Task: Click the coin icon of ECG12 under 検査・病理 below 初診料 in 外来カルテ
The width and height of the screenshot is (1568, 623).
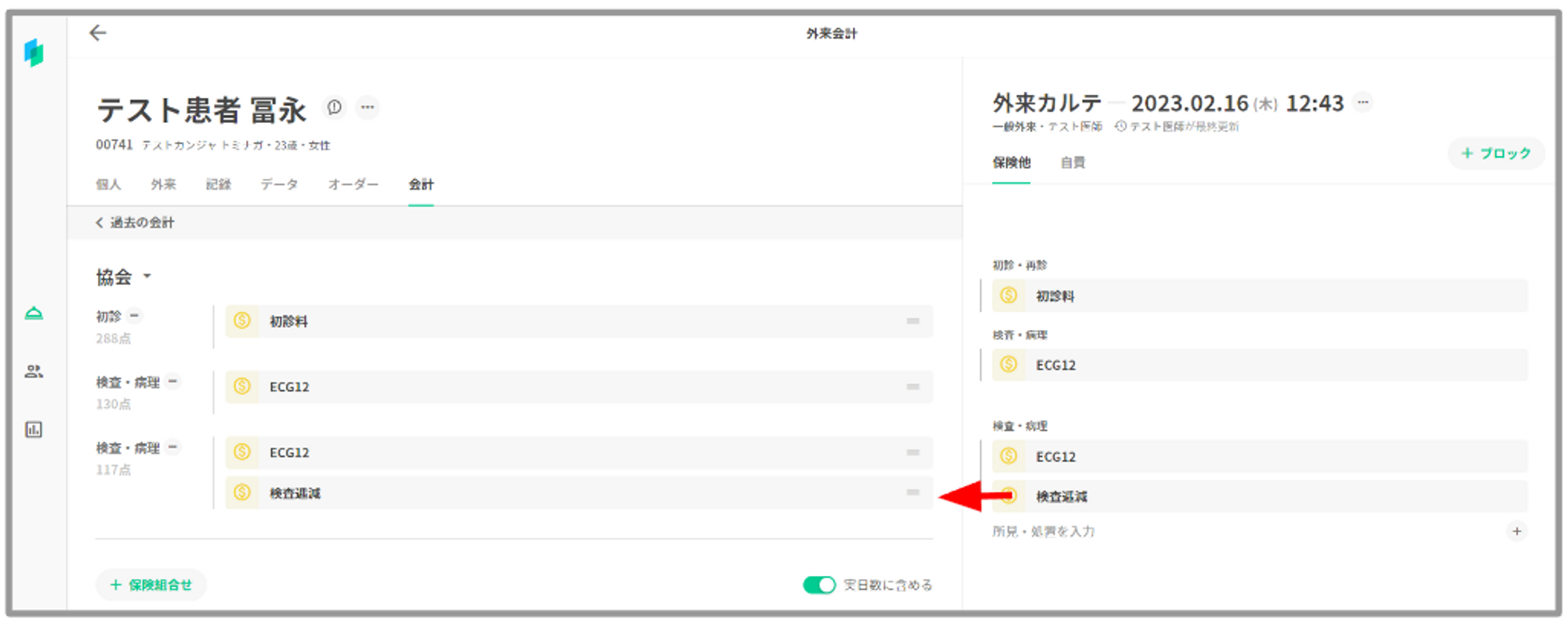Action: 1009,364
